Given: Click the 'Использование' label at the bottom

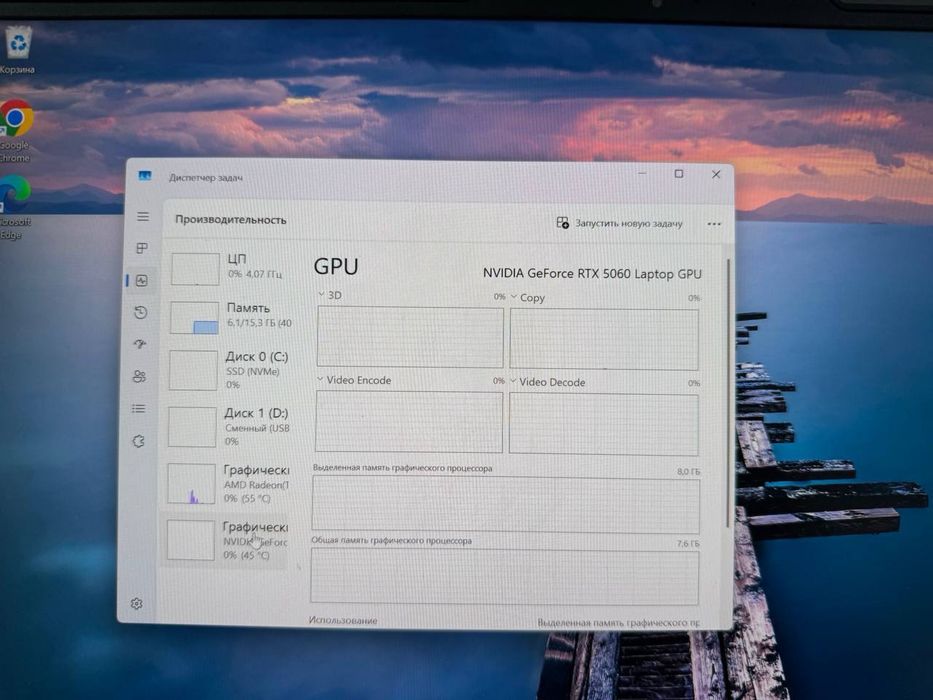Looking at the screenshot, I should (343, 620).
